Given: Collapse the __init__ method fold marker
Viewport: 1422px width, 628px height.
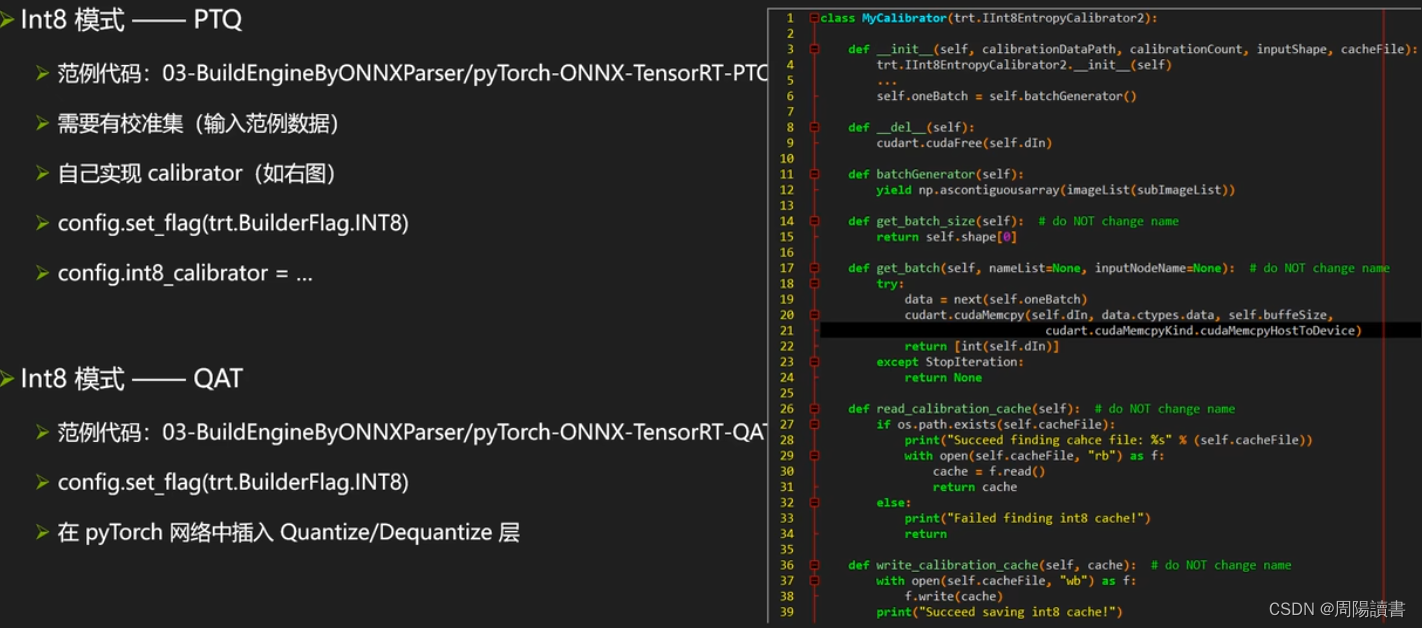Looking at the screenshot, I should pos(814,49).
